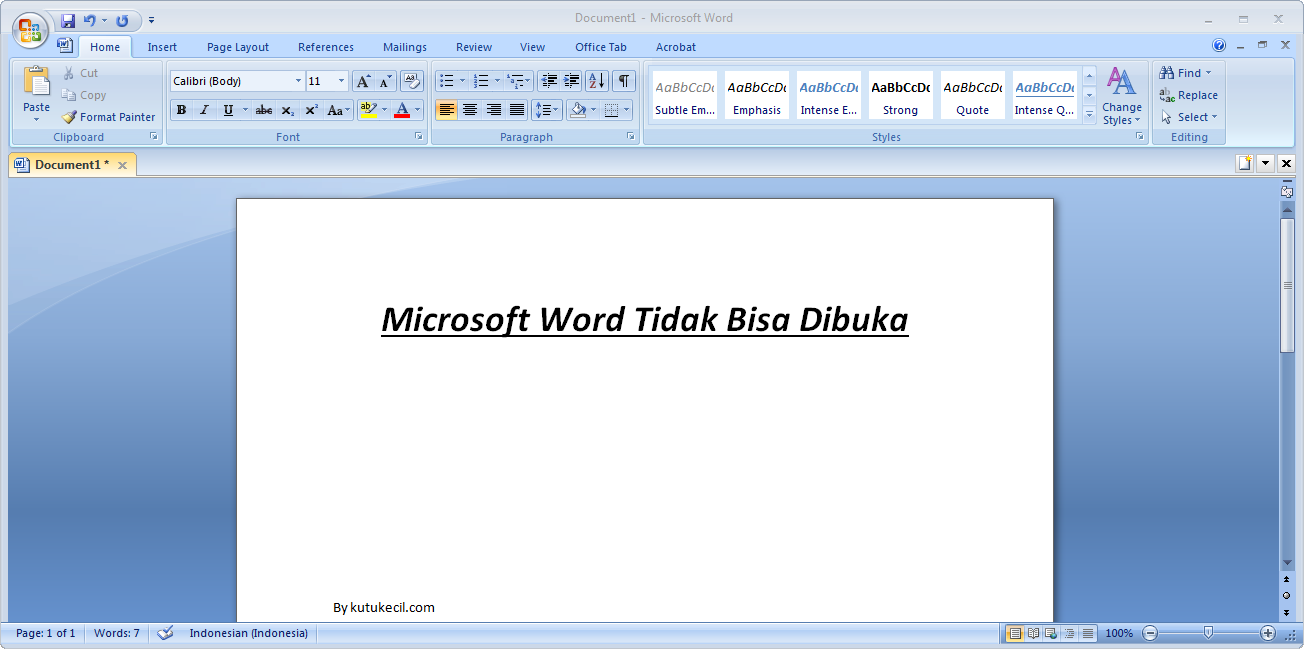Apply bullet list formatting

tap(447, 81)
